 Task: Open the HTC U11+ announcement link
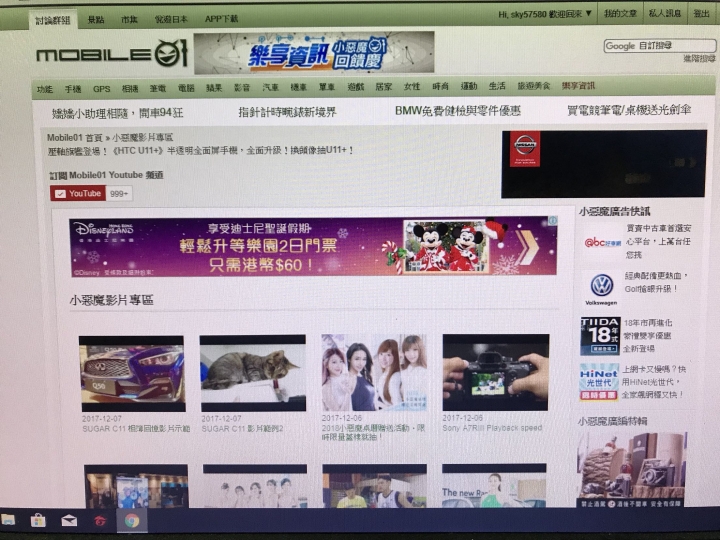pos(200,151)
